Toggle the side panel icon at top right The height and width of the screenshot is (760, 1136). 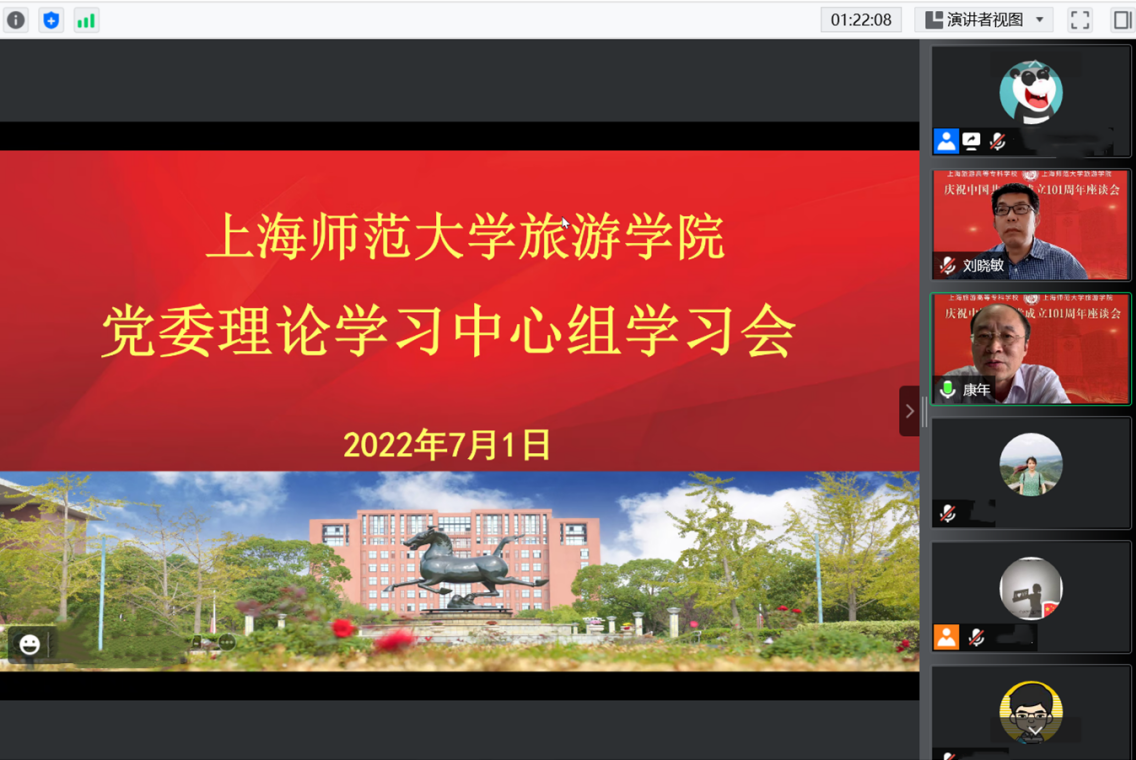tap(1122, 20)
